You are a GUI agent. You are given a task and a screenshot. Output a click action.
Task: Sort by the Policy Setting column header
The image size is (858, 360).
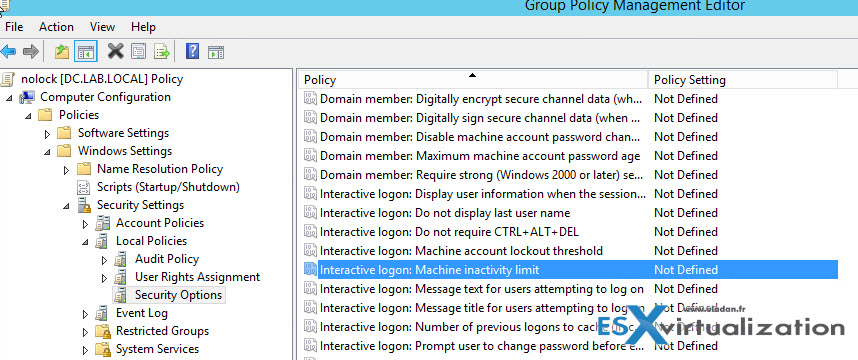[743, 80]
